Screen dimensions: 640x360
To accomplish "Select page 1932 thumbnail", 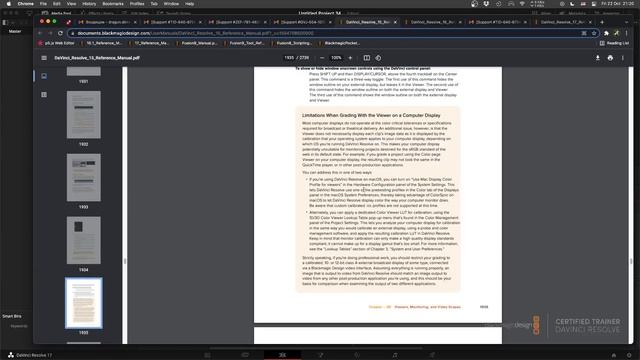I will 84,115.
